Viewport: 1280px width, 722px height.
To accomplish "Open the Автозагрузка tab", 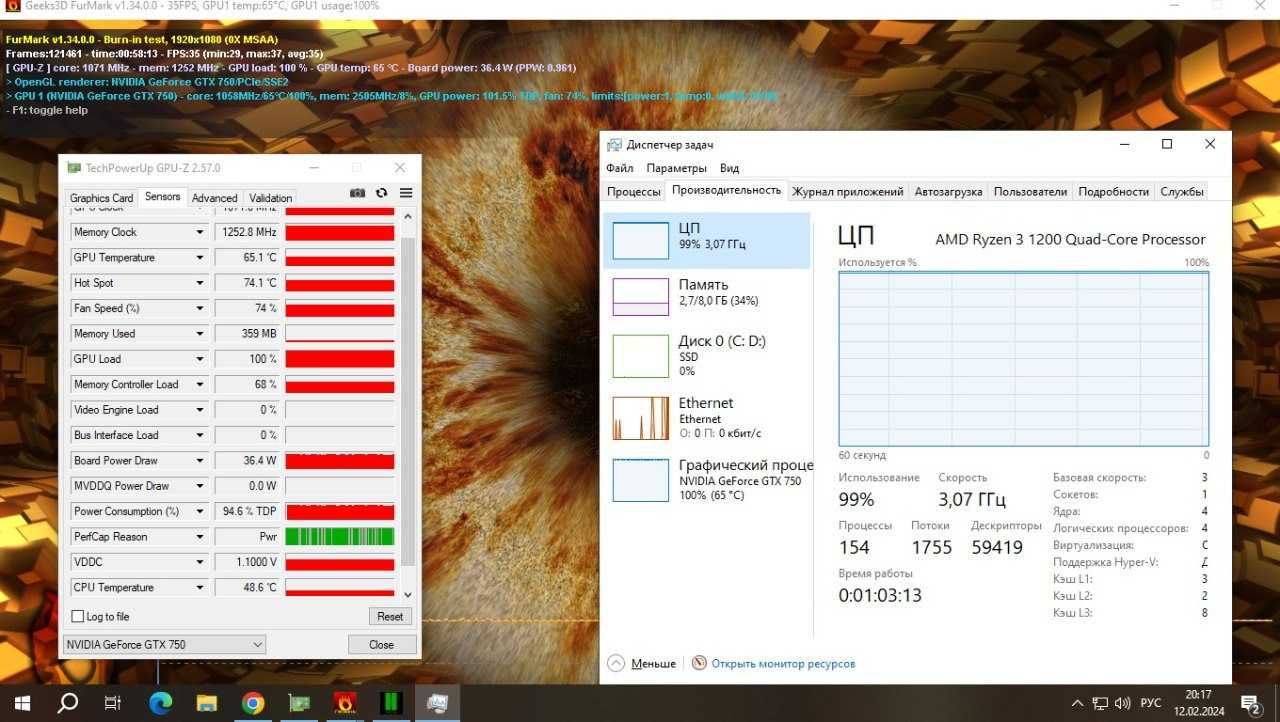I will point(949,192).
